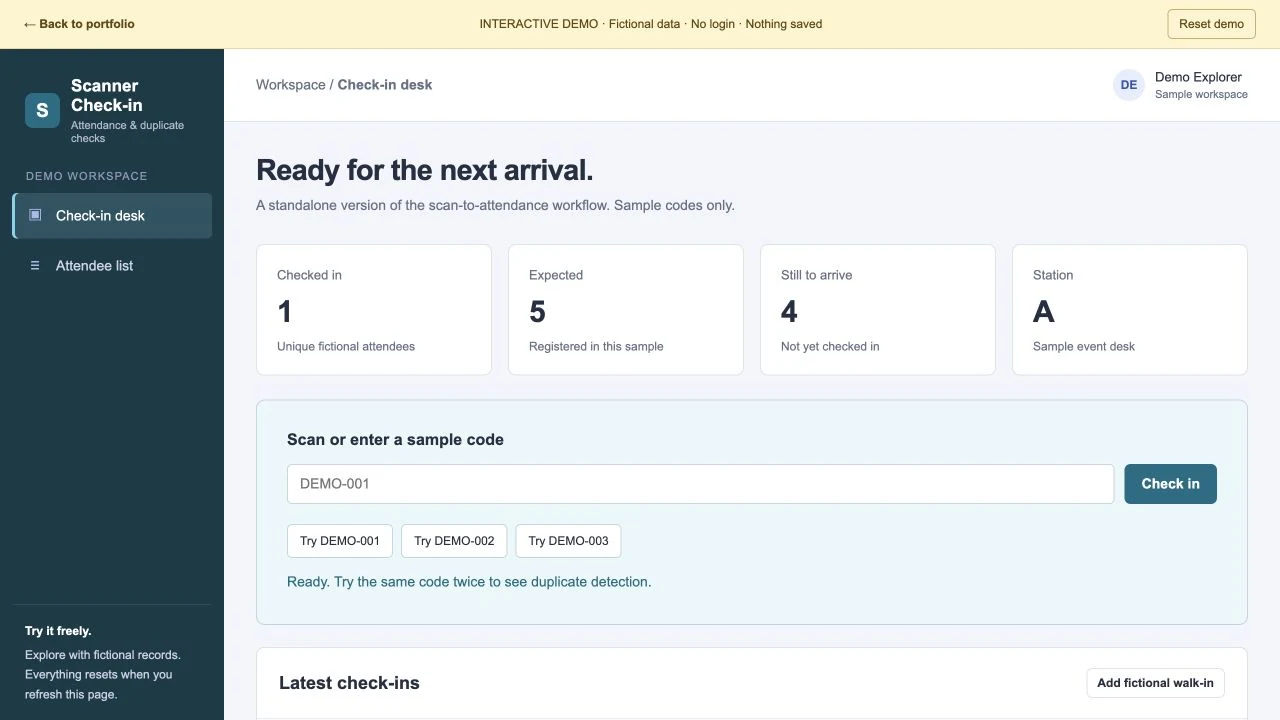This screenshot has height=720, width=1280.
Task: Click the Check in button
Action: click(x=1170, y=484)
